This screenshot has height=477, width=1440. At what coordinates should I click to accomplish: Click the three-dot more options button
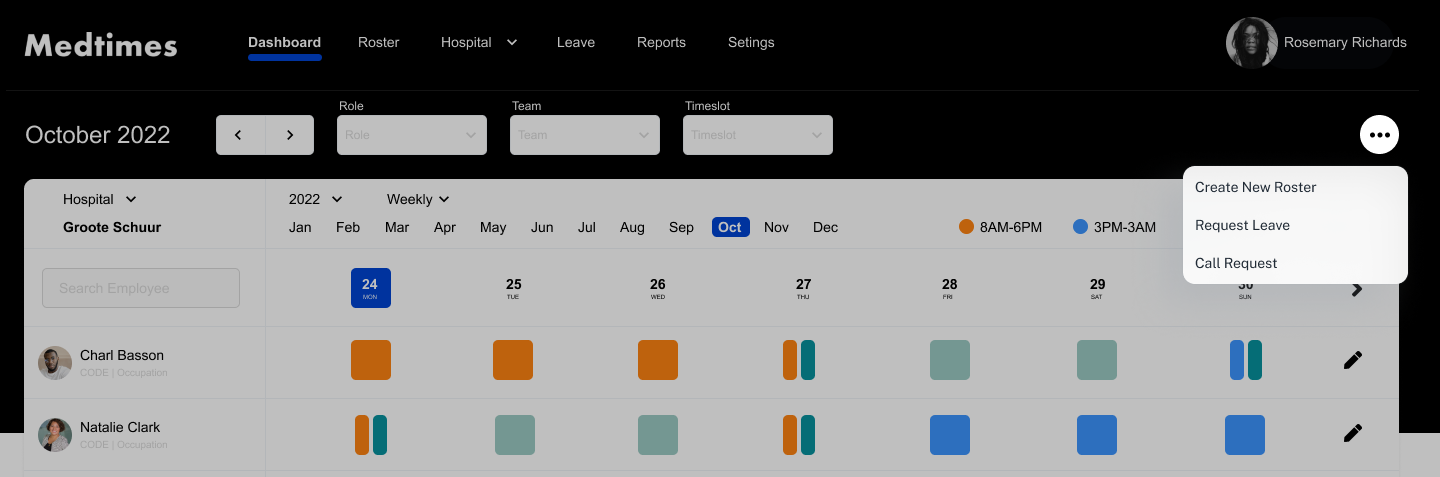pos(1379,135)
